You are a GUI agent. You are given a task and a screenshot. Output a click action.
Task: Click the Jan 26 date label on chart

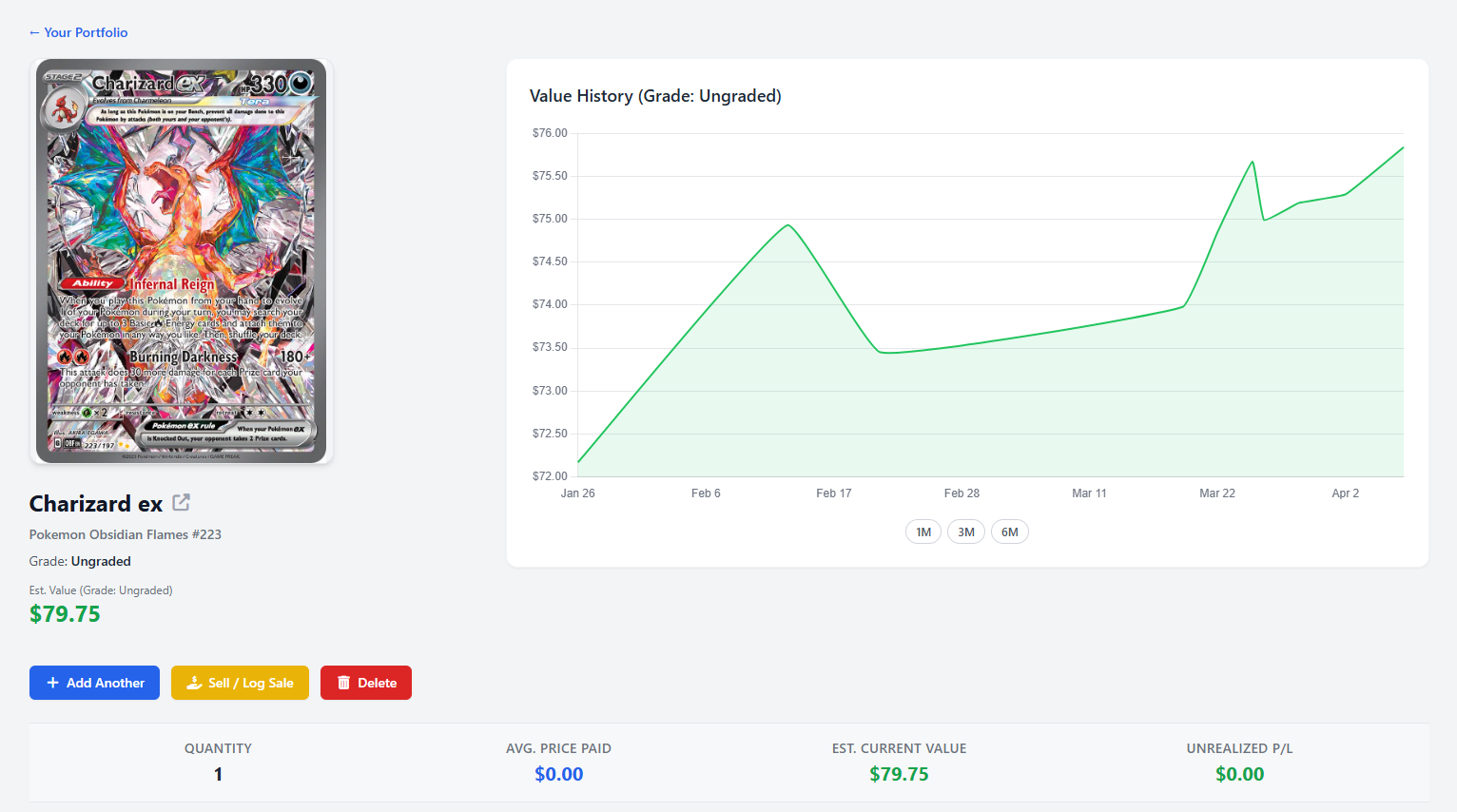[x=578, y=493]
